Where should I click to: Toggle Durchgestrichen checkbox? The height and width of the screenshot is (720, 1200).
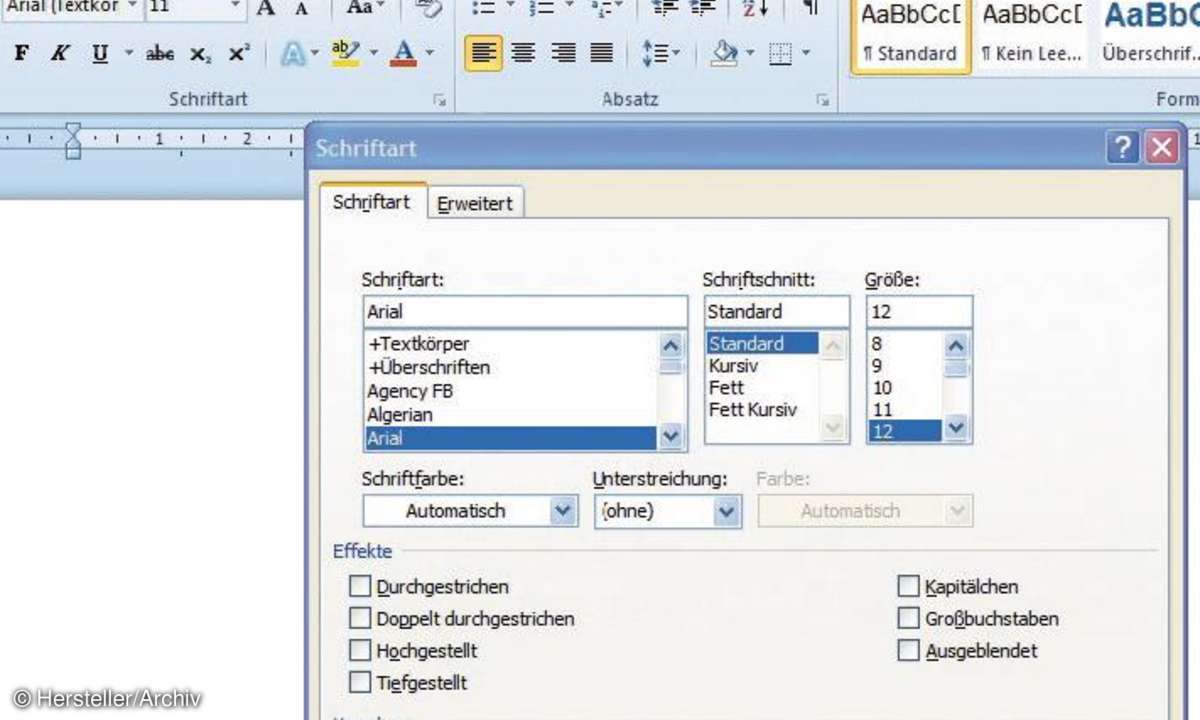pos(360,587)
